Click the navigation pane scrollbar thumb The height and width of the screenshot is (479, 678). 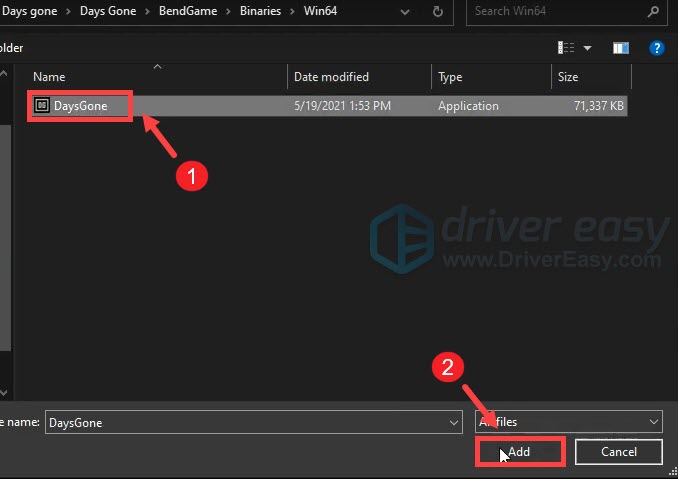[6, 238]
